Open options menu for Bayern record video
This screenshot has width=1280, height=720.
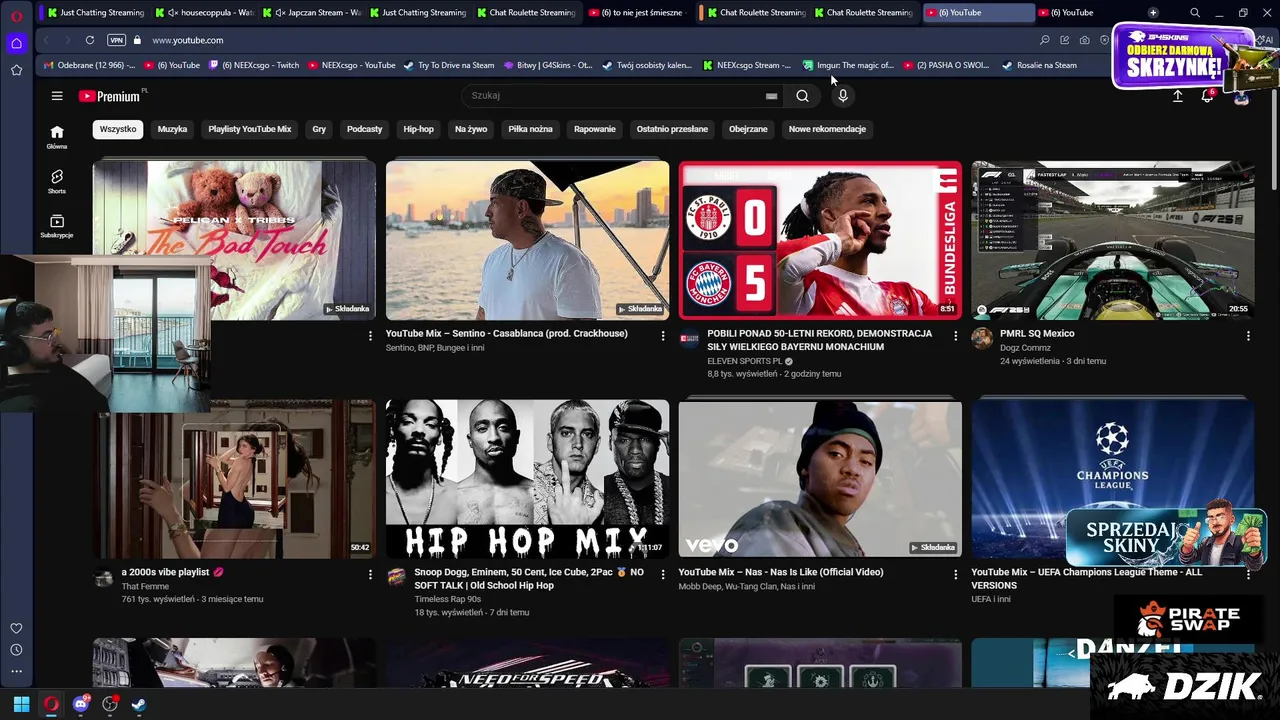[955, 336]
